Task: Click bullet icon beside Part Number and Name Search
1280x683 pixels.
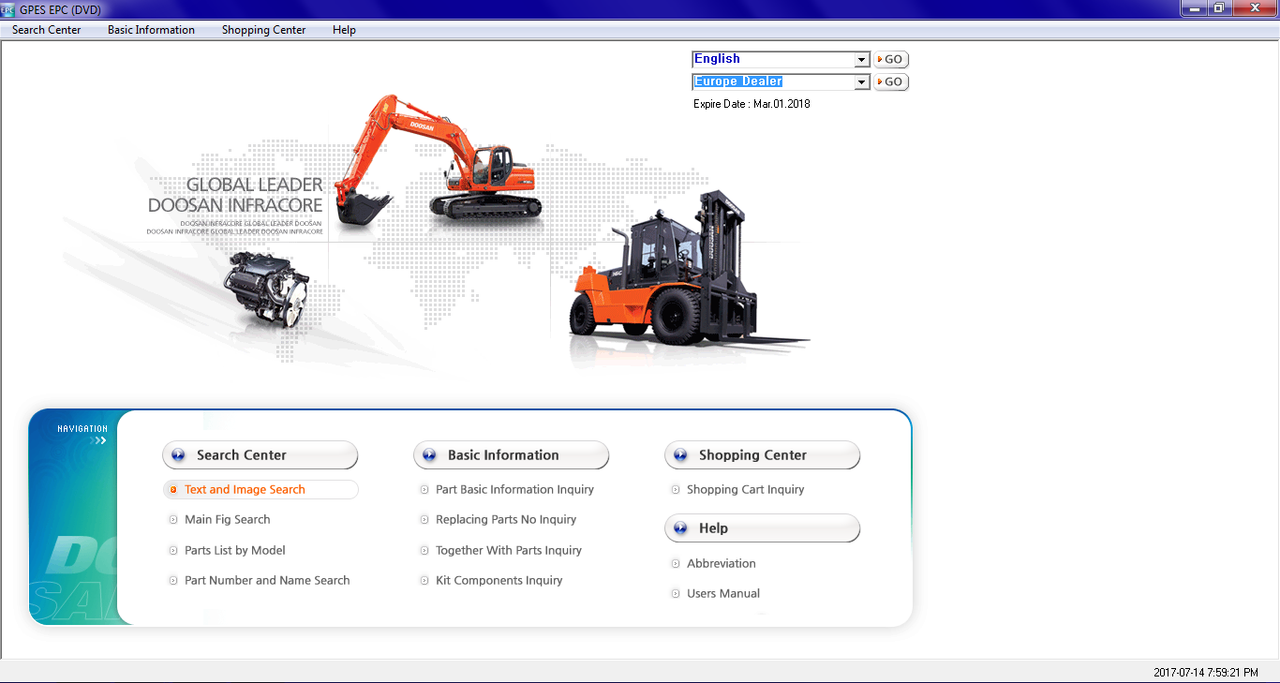Action: [174, 581]
